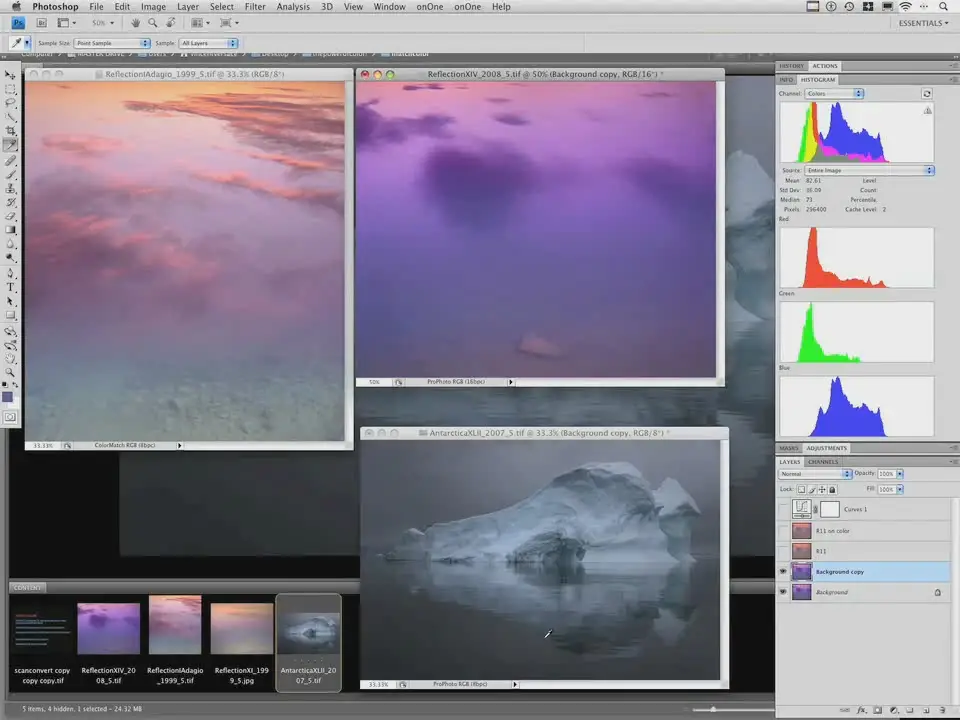960x720 pixels.
Task: Open the layer Opacity slider dropdown
Action: [900, 474]
